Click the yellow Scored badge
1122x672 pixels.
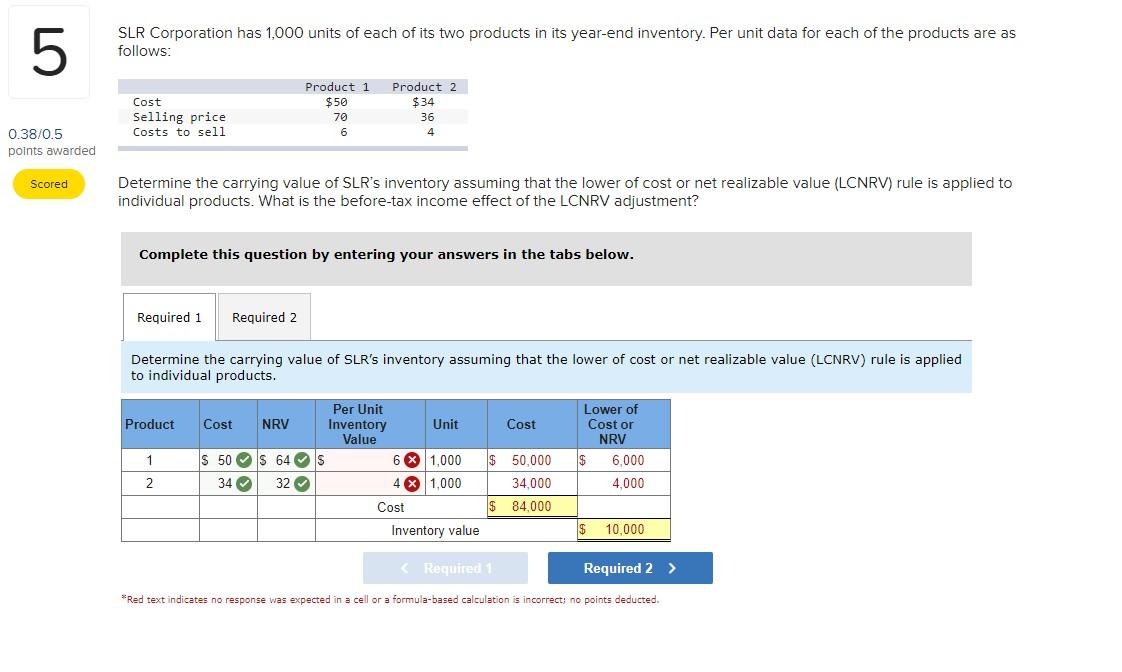[x=49, y=184]
